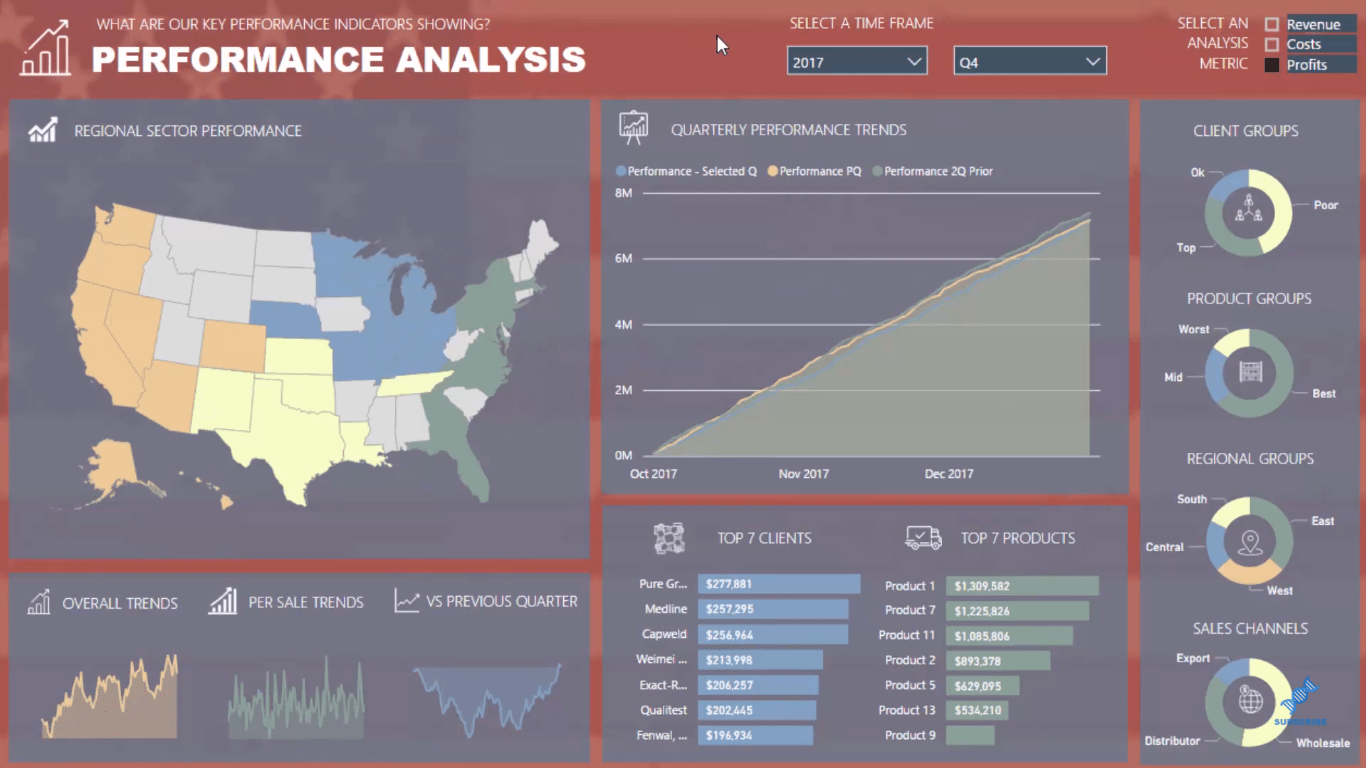Select Colorado on the regional map
1366x768 pixels.
pyautogui.click(x=233, y=345)
